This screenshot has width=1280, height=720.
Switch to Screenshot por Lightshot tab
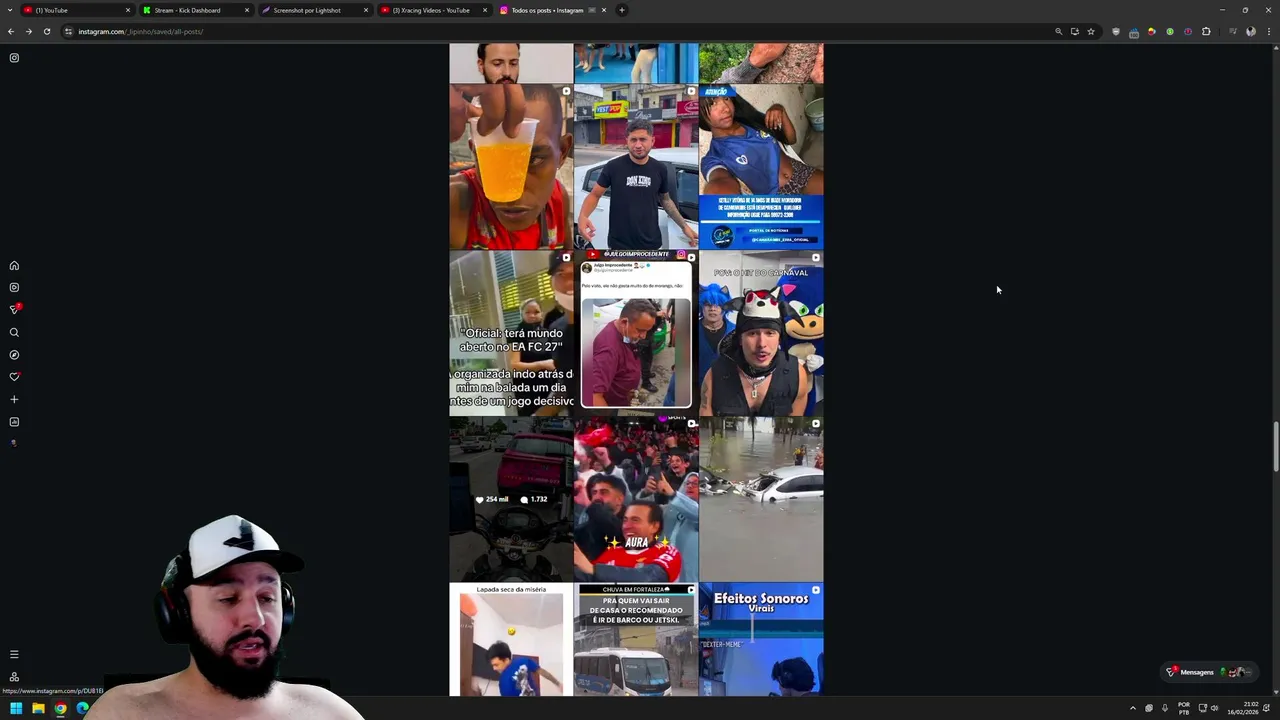tap(315, 10)
